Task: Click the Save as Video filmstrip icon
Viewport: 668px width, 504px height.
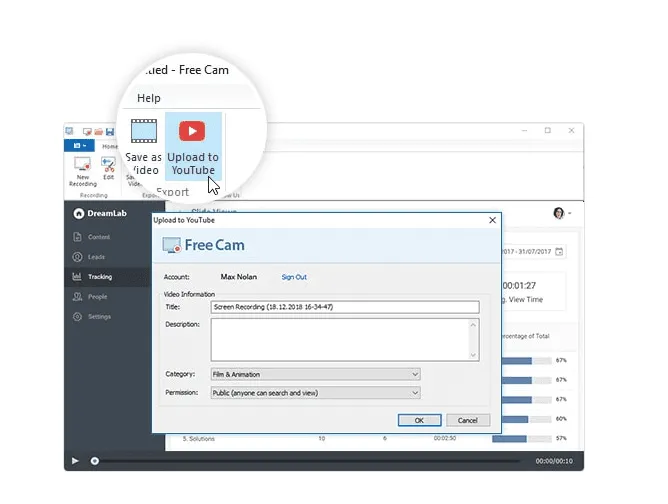Action: coord(144,131)
